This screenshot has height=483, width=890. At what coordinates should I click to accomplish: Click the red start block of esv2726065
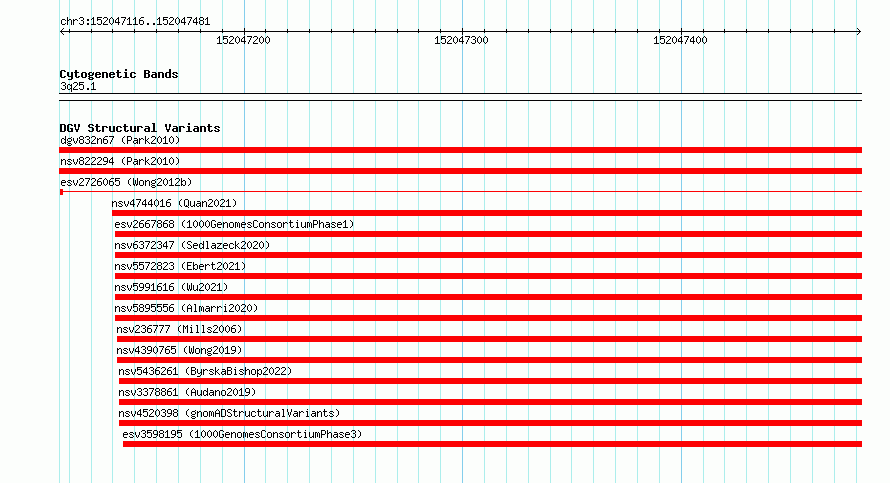coord(61,192)
